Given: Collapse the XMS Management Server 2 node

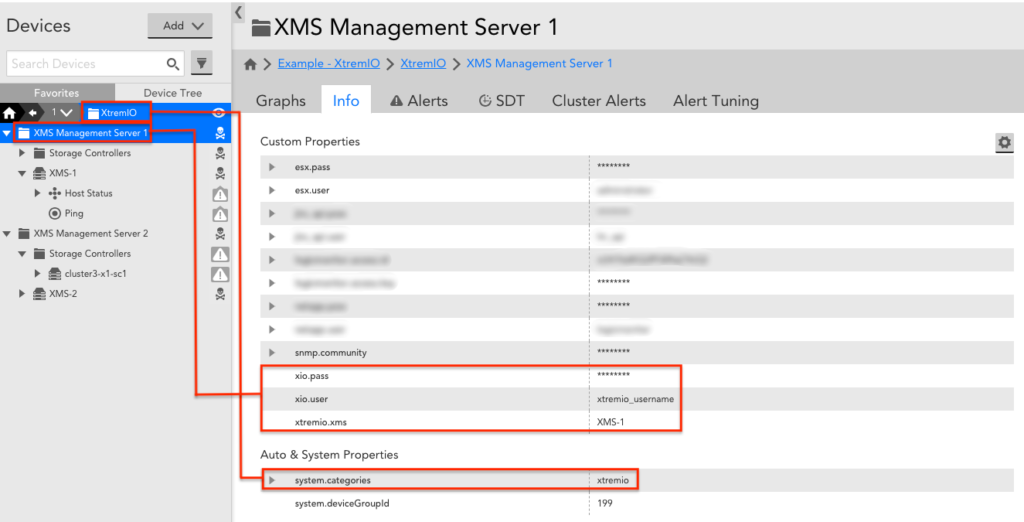Looking at the screenshot, I should (7, 234).
